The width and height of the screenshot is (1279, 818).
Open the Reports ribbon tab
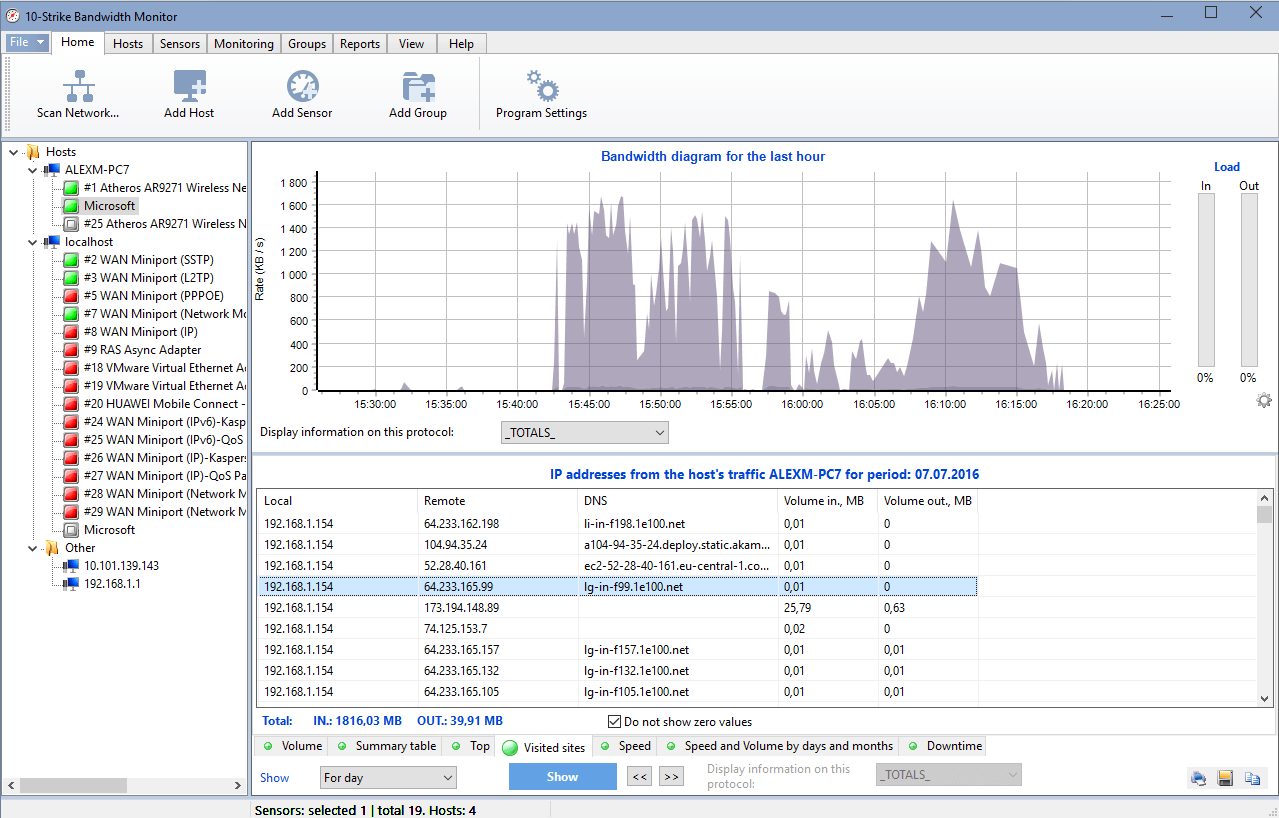(360, 44)
